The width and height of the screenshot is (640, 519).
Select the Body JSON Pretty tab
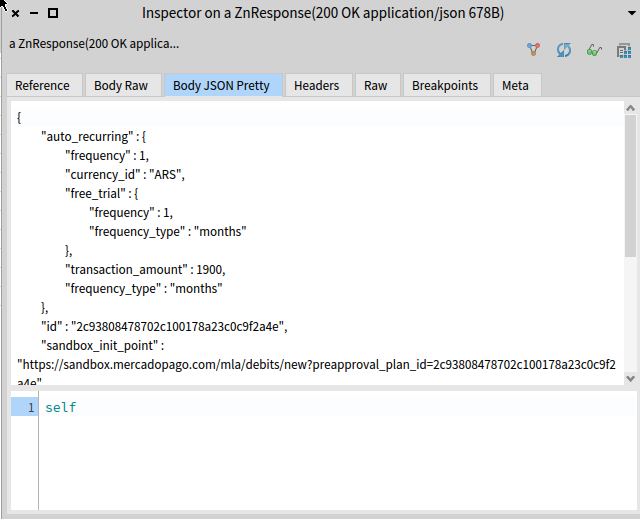click(x=221, y=86)
